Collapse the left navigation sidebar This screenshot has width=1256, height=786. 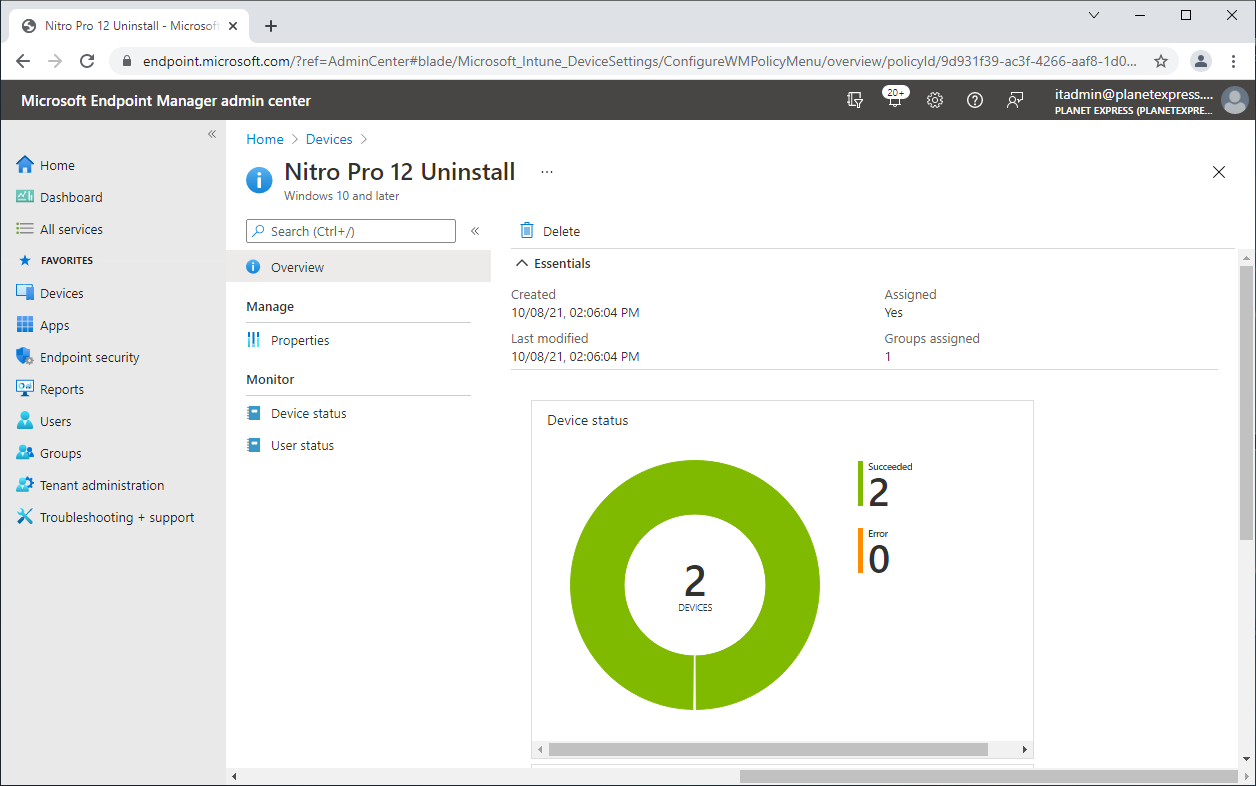click(212, 134)
